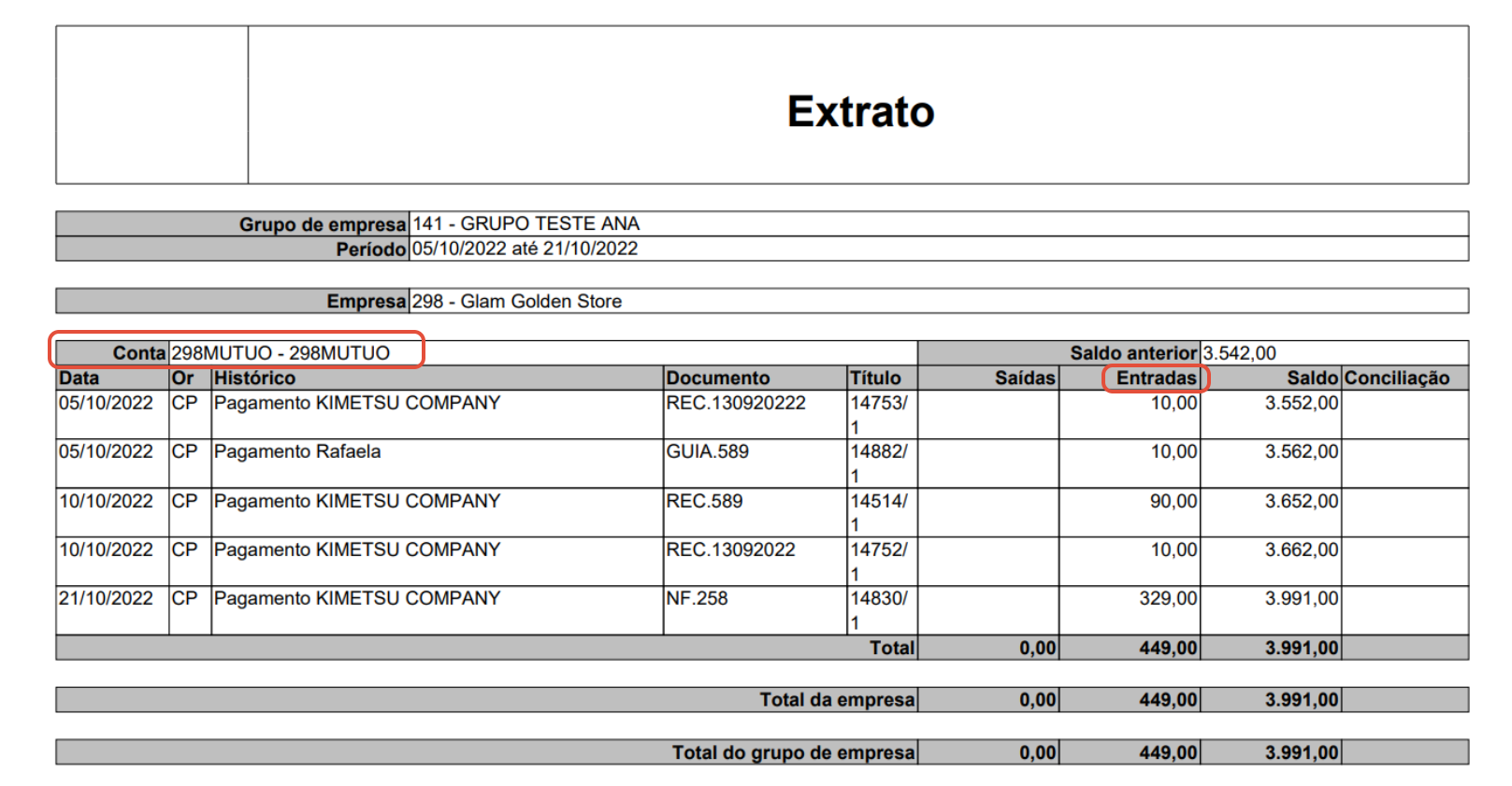Click the Documento column header
This screenshot has width=1512, height=786.
pyautogui.click(x=718, y=378)
